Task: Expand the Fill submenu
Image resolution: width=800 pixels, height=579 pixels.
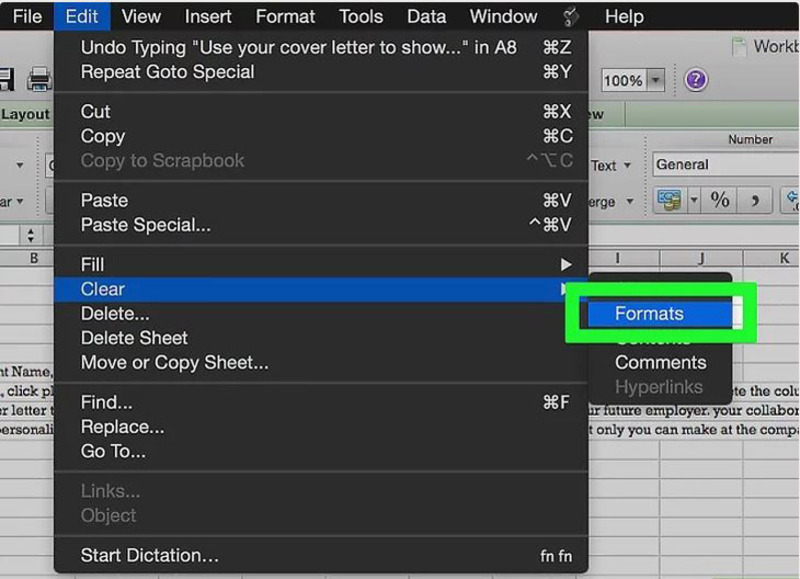Action: 320,265
